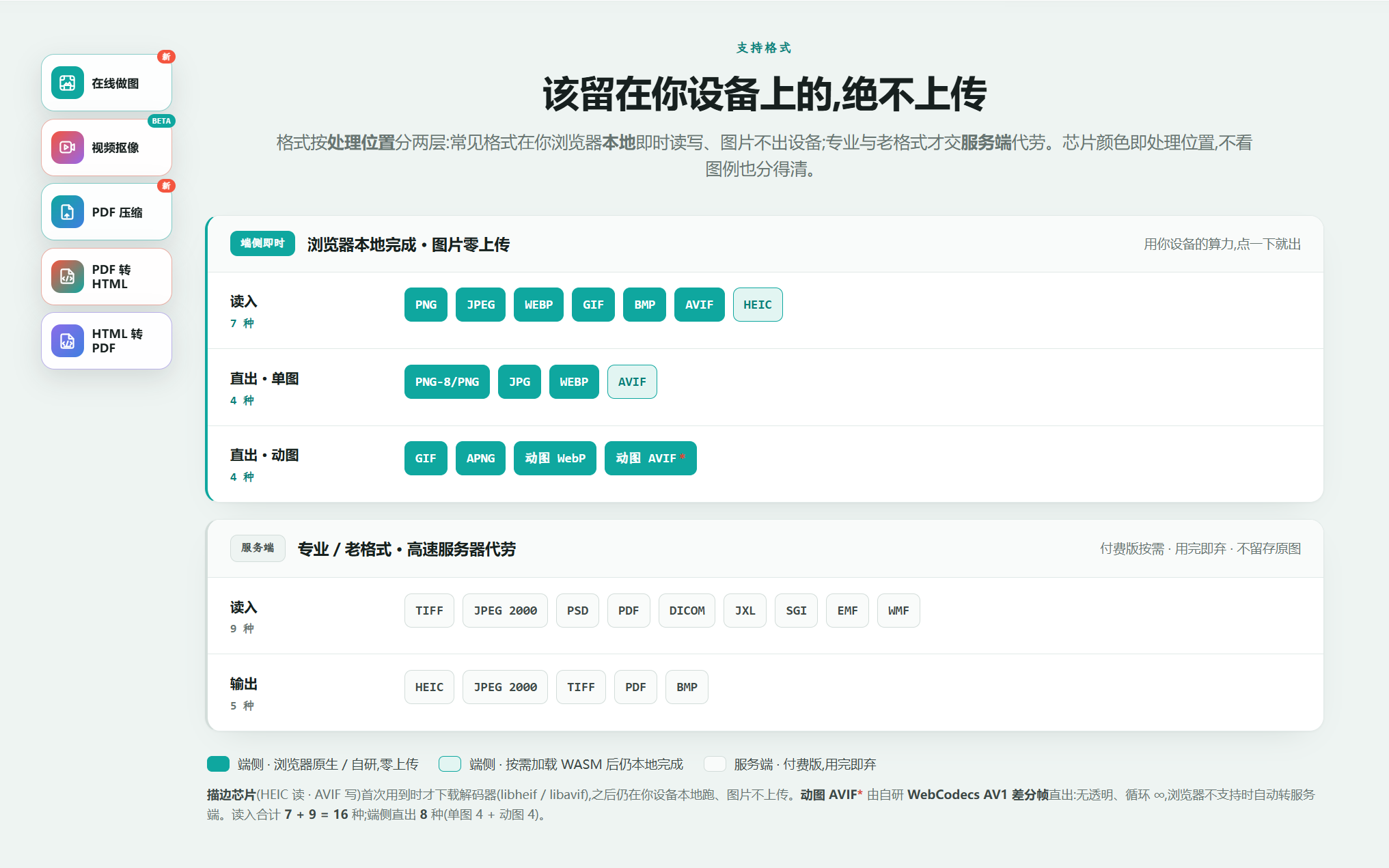The width and height of the screenshot is (1389, 868).
Task: Click the PDF chip in 输出 row
Action: point(635,687)
